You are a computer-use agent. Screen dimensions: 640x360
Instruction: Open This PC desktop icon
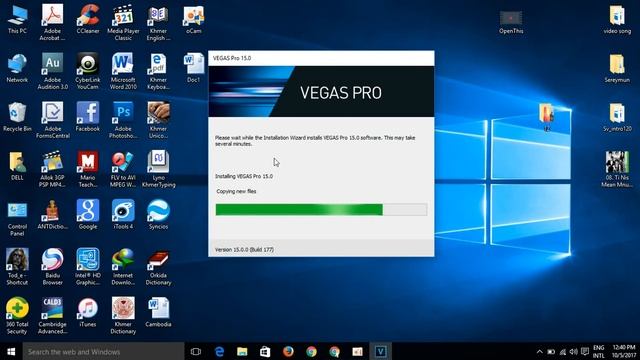pos(18,19)
